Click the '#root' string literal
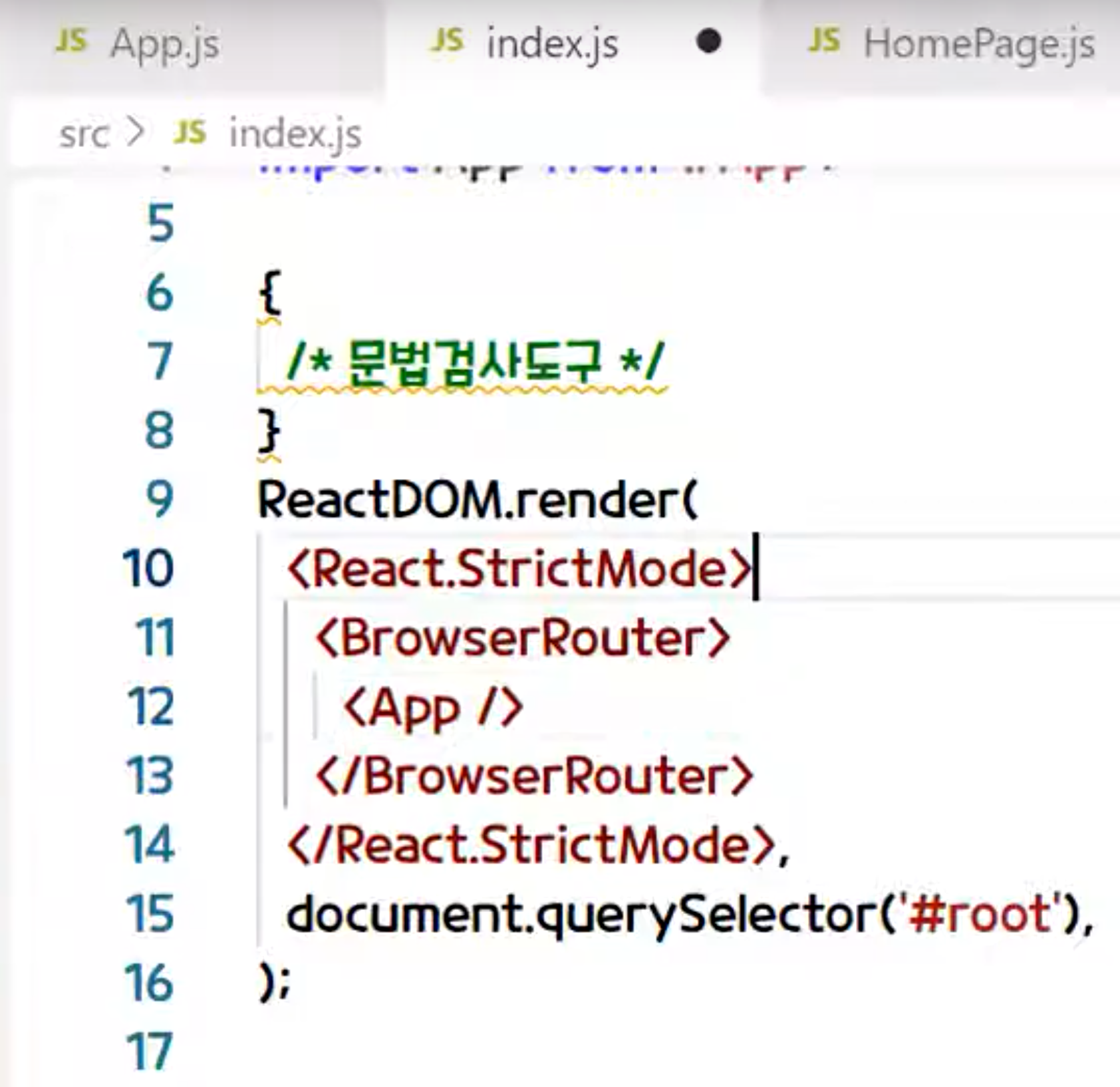The image size is (1120, 1087). click(x=982, y=914)
